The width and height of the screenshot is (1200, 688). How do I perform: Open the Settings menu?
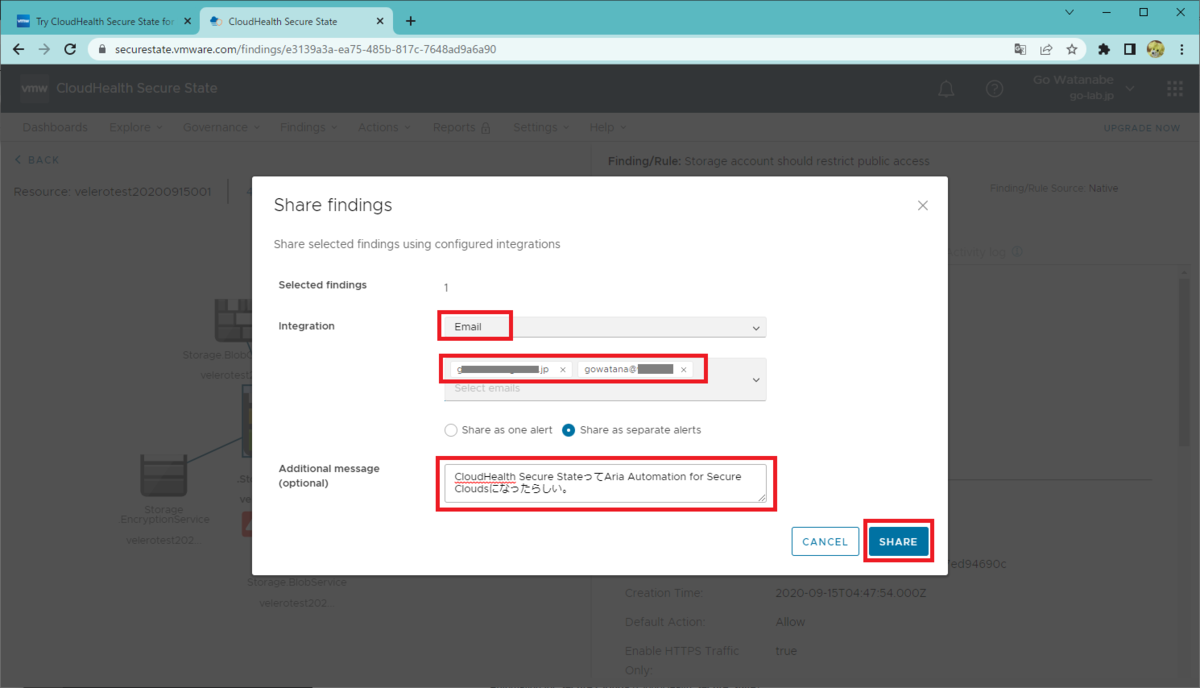point(540,127)
